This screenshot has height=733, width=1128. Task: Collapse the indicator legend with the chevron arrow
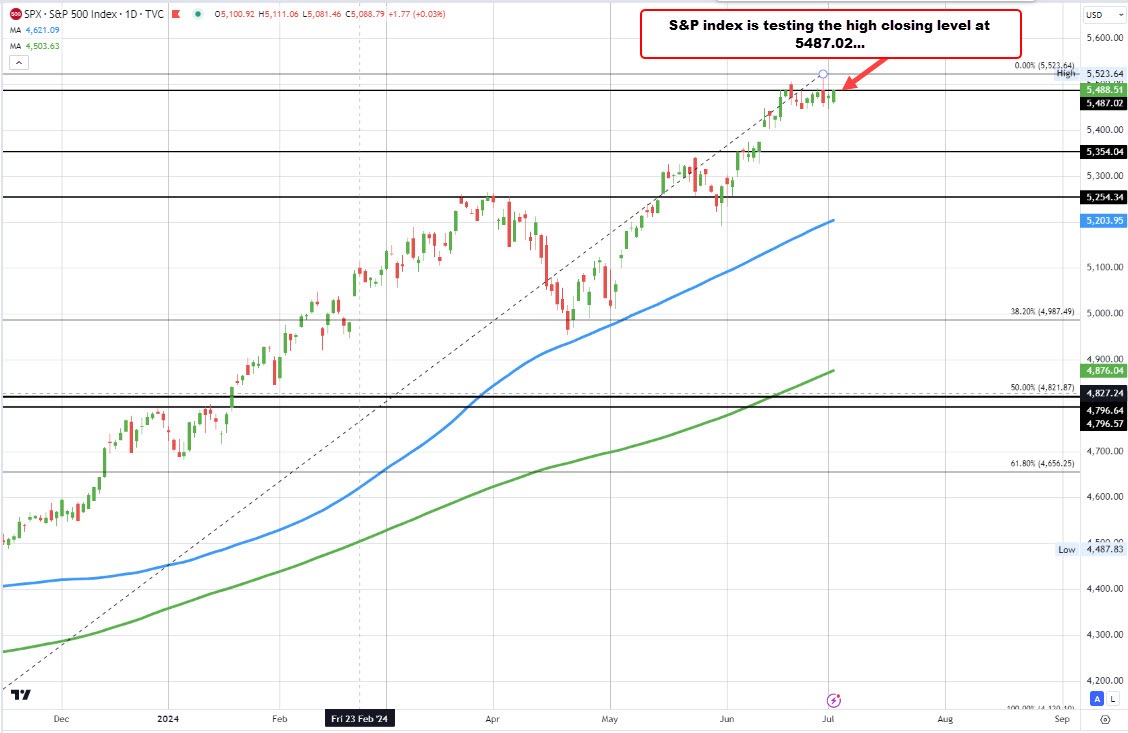pyautogui.click(x=18, y=61)
